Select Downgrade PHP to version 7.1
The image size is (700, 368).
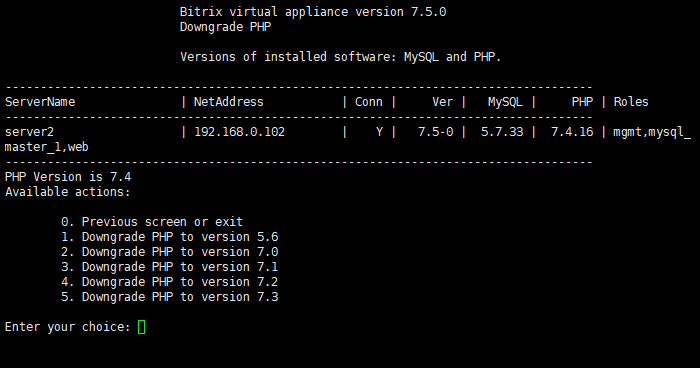click(170, 267)
